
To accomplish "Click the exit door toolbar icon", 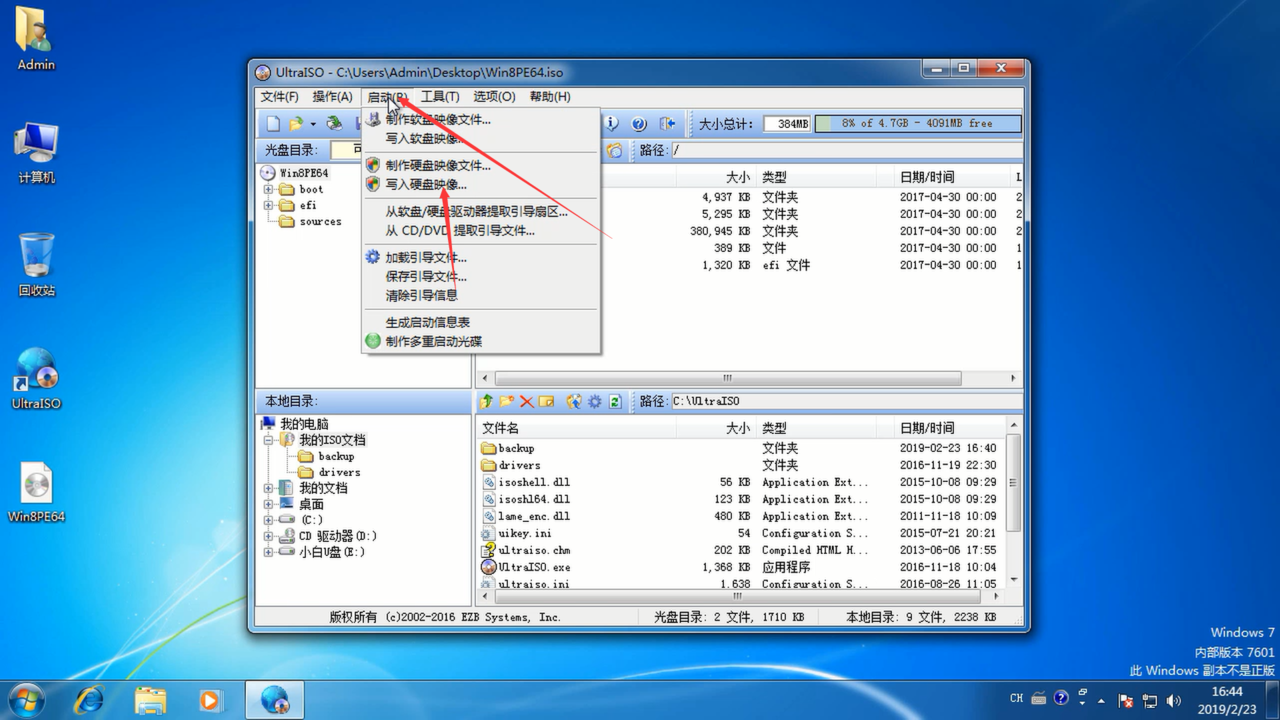I will [667, 124].
